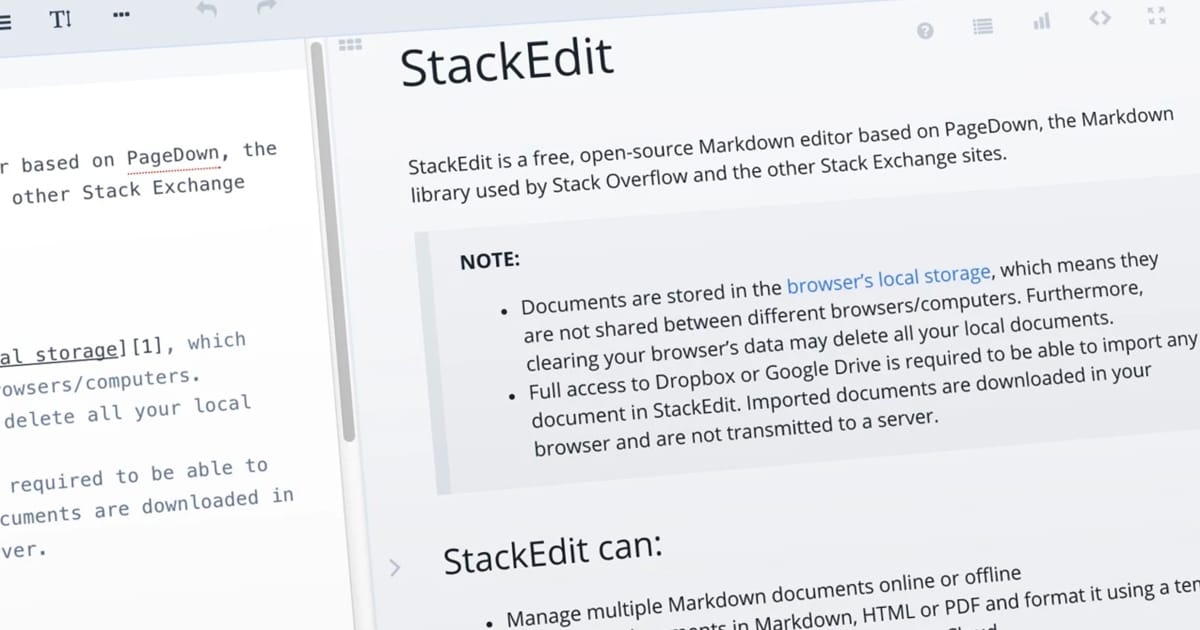Click the StackEdit title heading in preview
Viewport: 1200px width, 630px height.
point(506,62)
